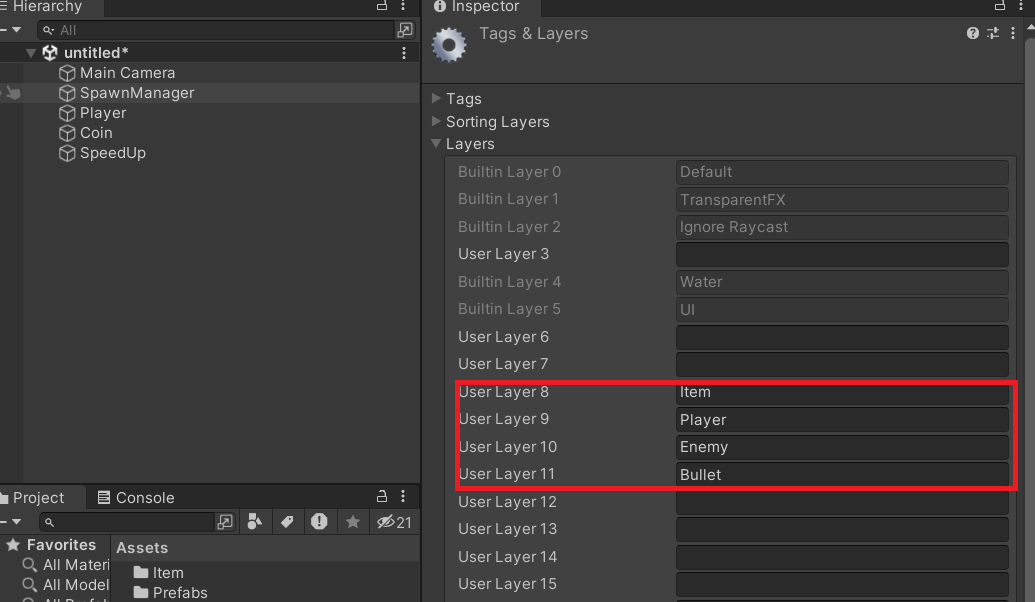1035x602 pixels.
Task: Click the empty User Layer 15 field
Action: click(x=842, y=584)
